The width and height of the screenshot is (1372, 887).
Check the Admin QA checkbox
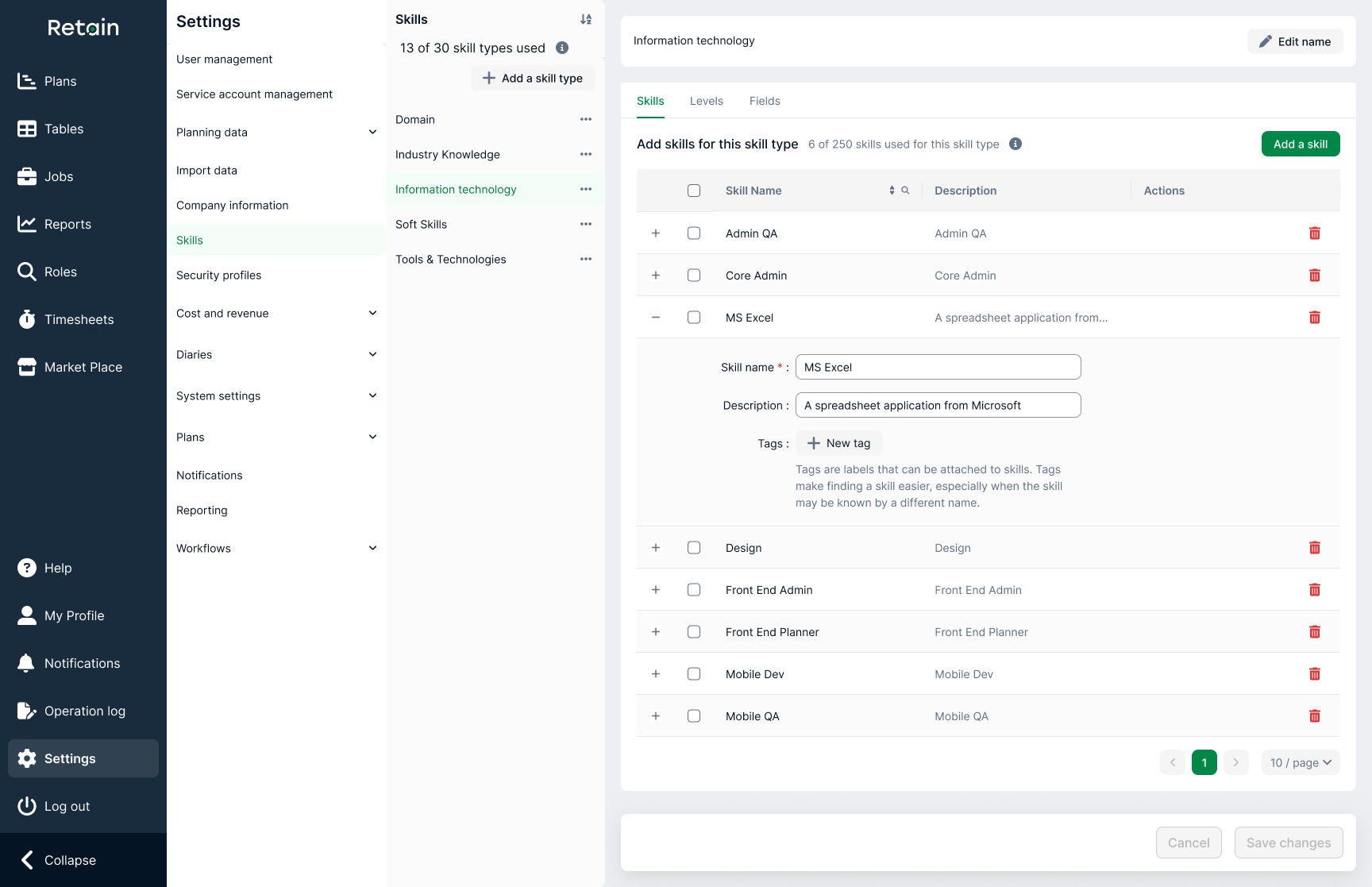tap(693, 233)
